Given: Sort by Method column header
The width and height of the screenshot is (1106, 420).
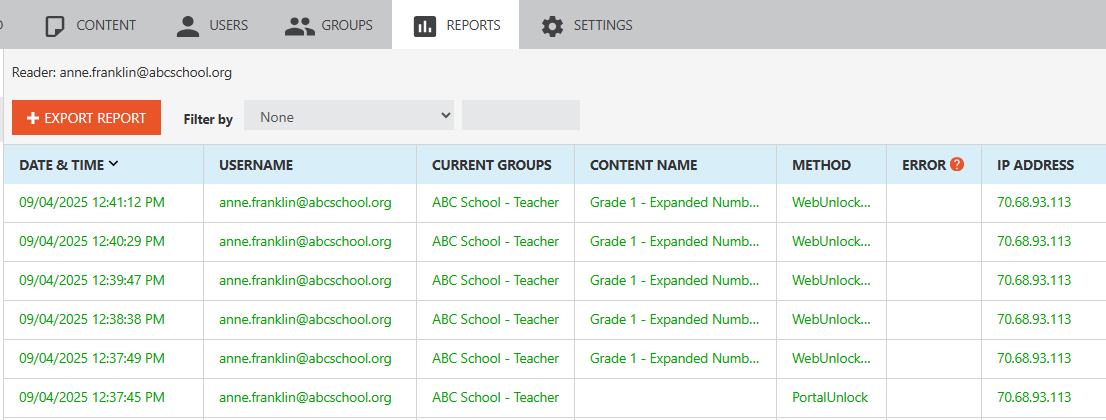Looking at the screenshot, I should coord(821,165).
